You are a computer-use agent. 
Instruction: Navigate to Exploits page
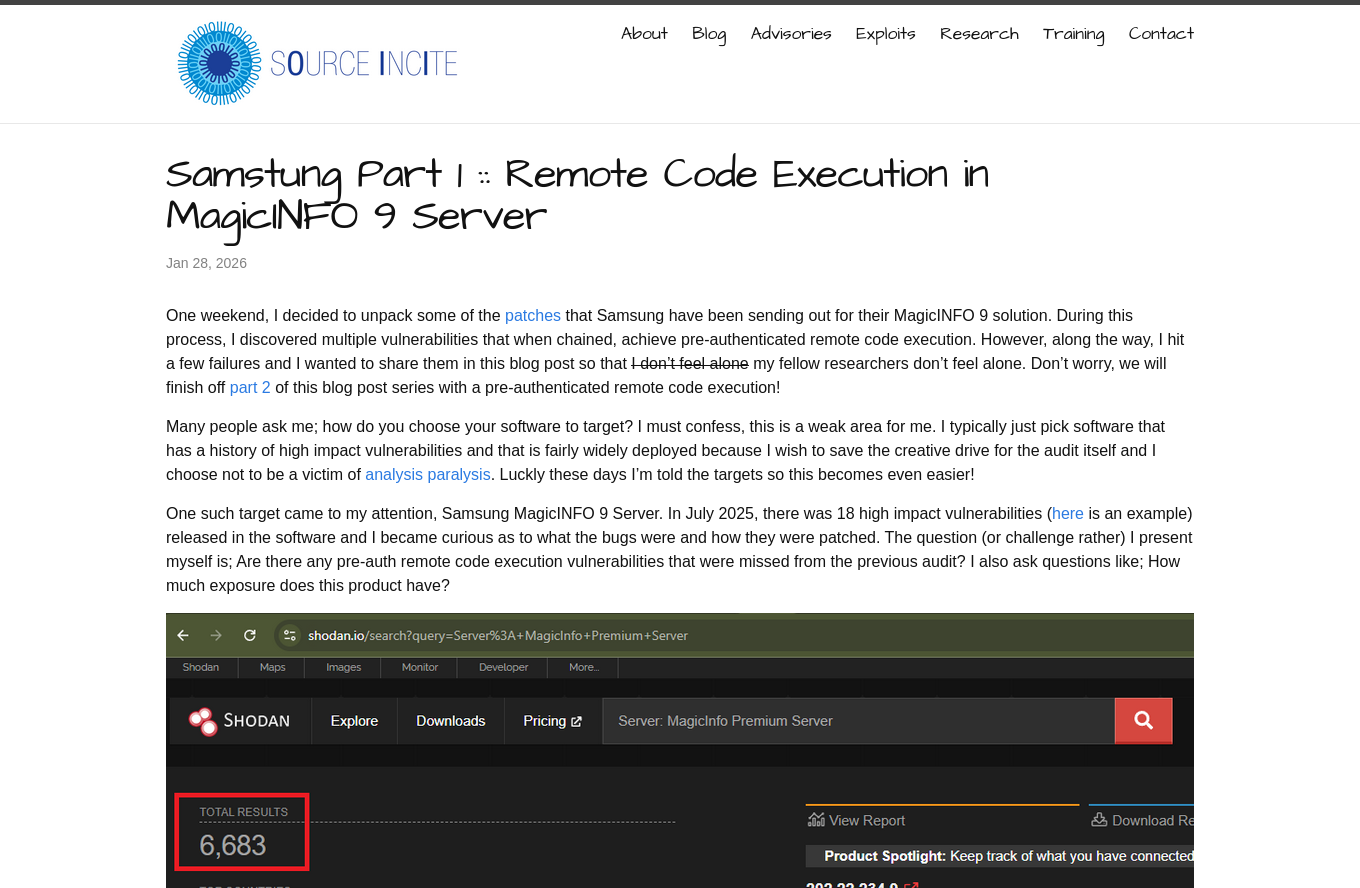coord(885,34)
